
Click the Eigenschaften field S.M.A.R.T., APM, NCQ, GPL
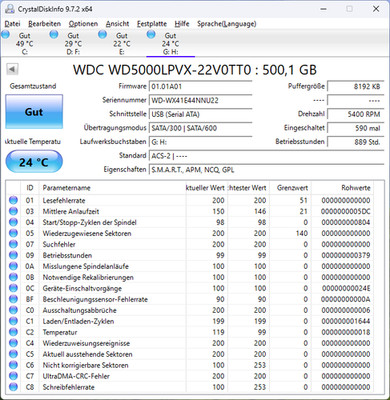click(266, 170)
